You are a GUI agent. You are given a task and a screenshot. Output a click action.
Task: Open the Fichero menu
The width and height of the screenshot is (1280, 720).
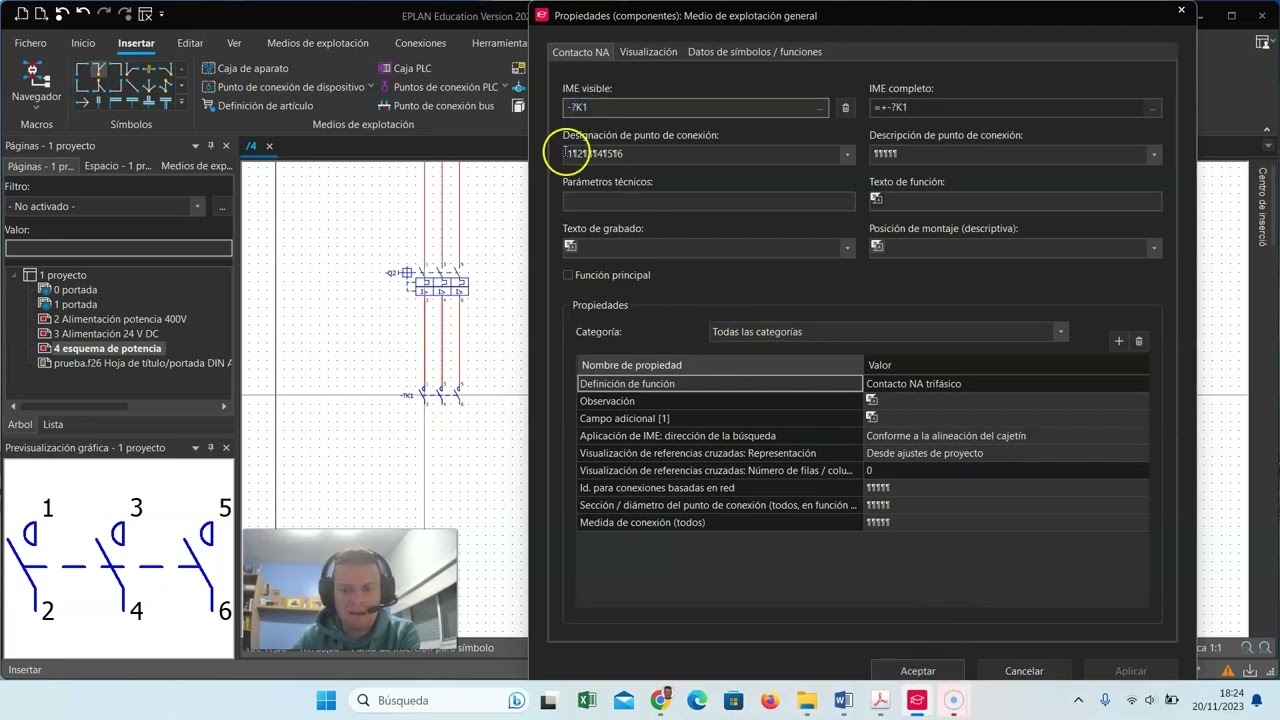(30, 43)
